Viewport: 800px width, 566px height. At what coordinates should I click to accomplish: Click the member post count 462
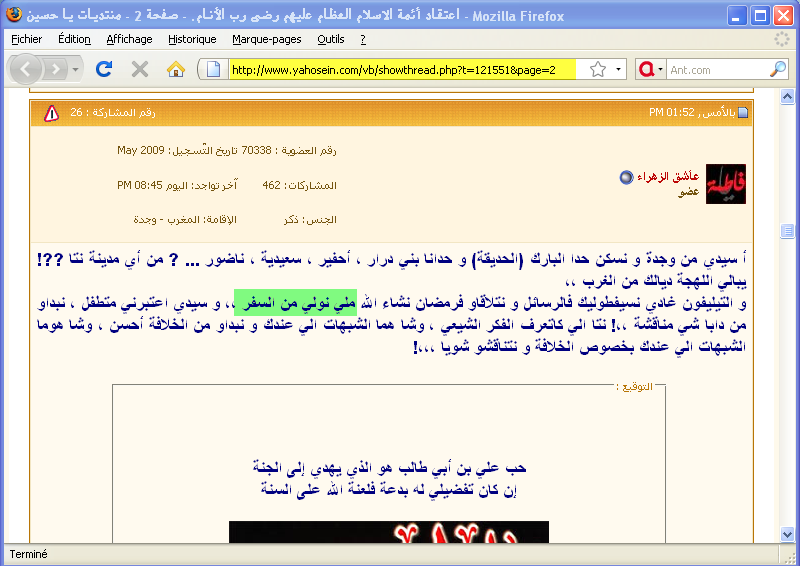pyautogui.click(x=271, y=185)
